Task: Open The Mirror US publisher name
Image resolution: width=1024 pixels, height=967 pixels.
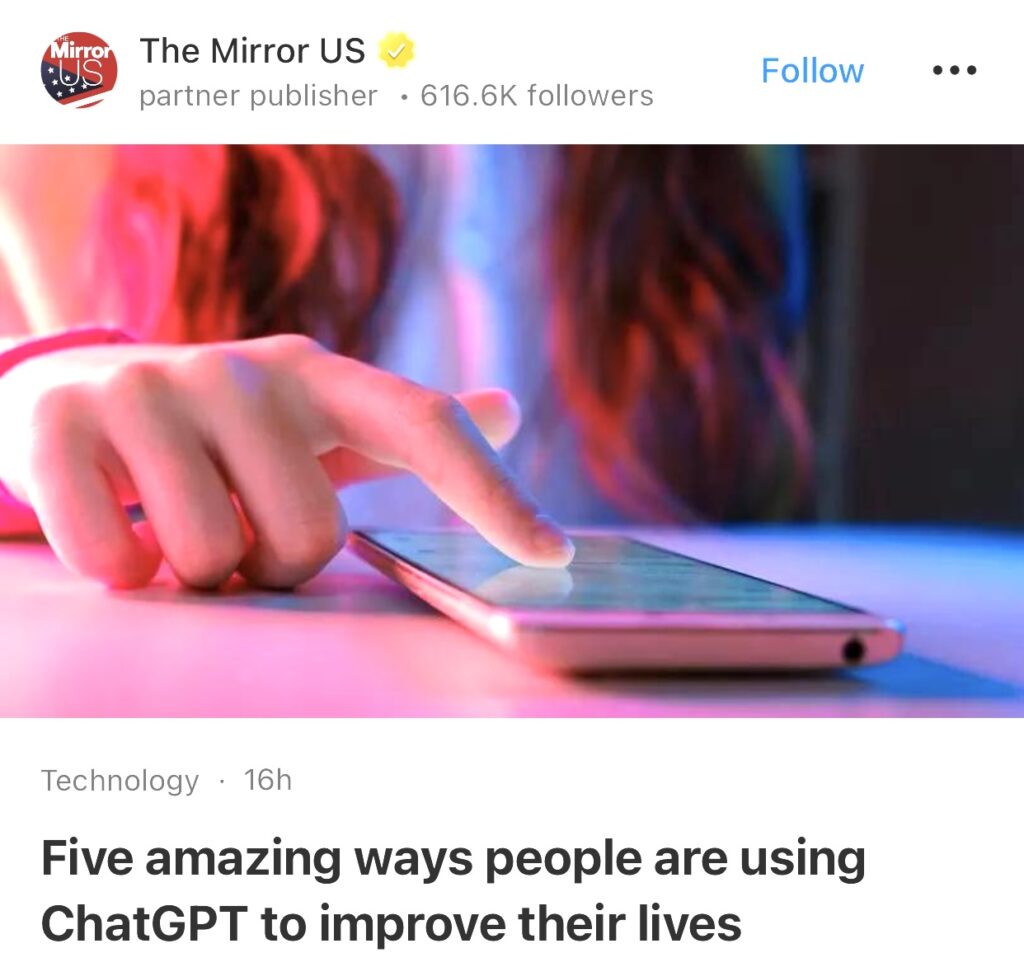Action: [x=252, y=50]
